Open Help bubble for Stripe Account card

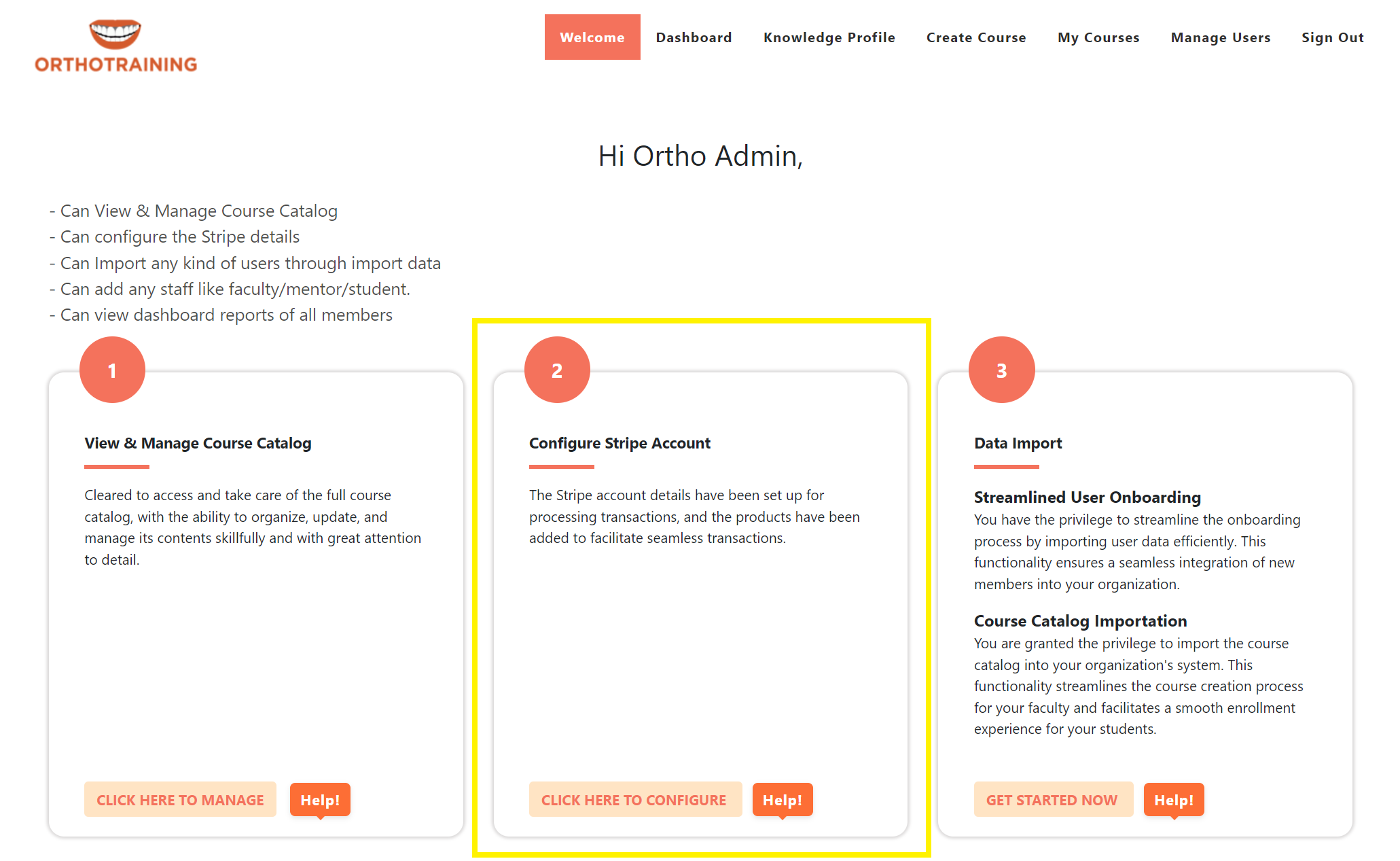(782, 800)
